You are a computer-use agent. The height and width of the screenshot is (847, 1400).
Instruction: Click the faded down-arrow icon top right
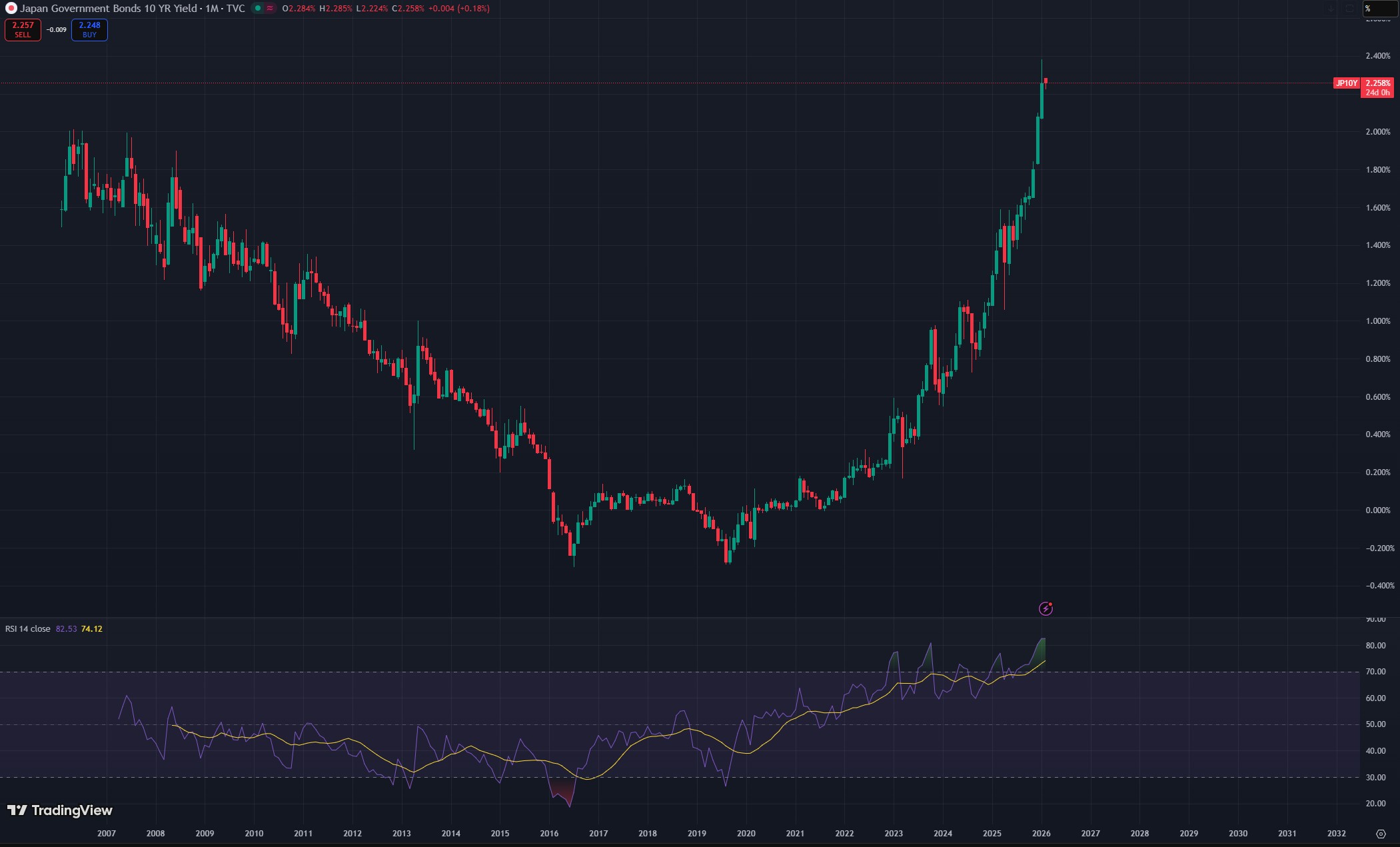coord(1331,9)
